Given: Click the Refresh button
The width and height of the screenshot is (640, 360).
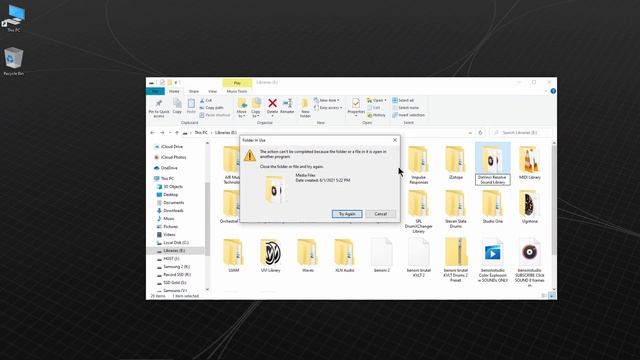Looking at the screenshot, I should pos(480,133).
